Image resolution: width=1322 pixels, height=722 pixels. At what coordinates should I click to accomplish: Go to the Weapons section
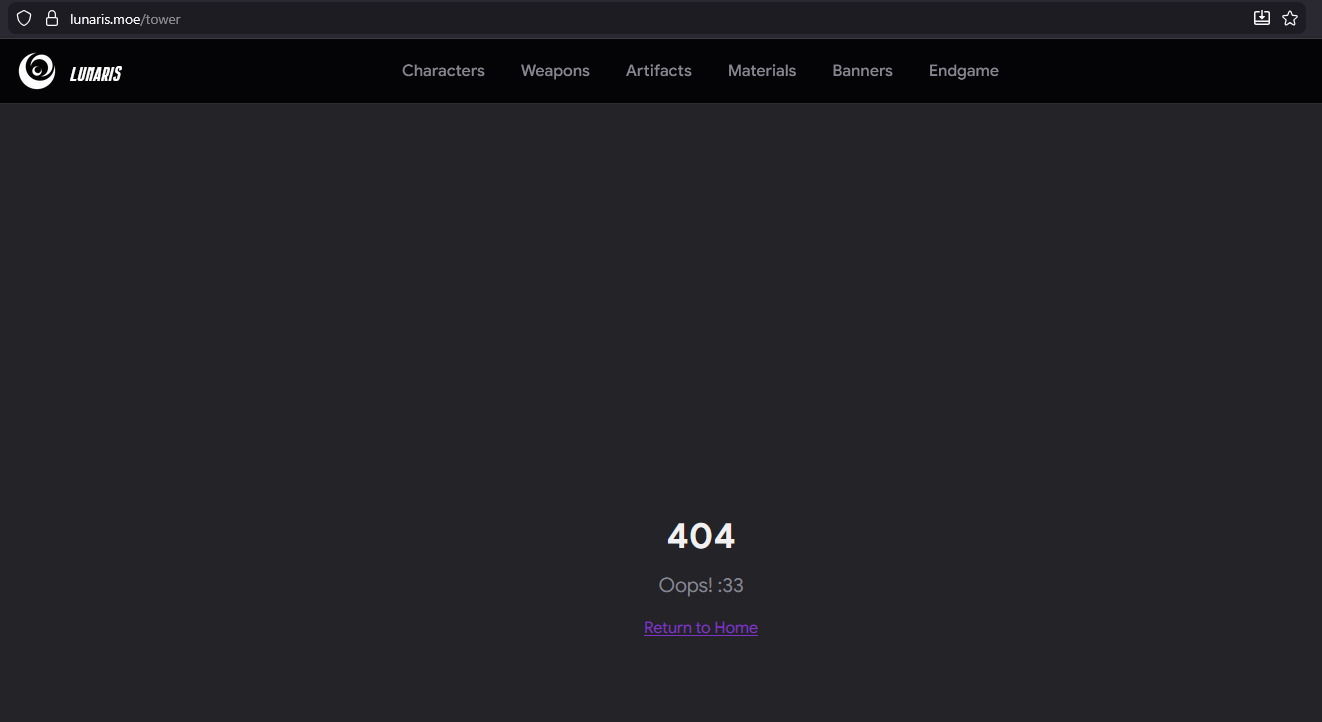click(x=555, y=71)
